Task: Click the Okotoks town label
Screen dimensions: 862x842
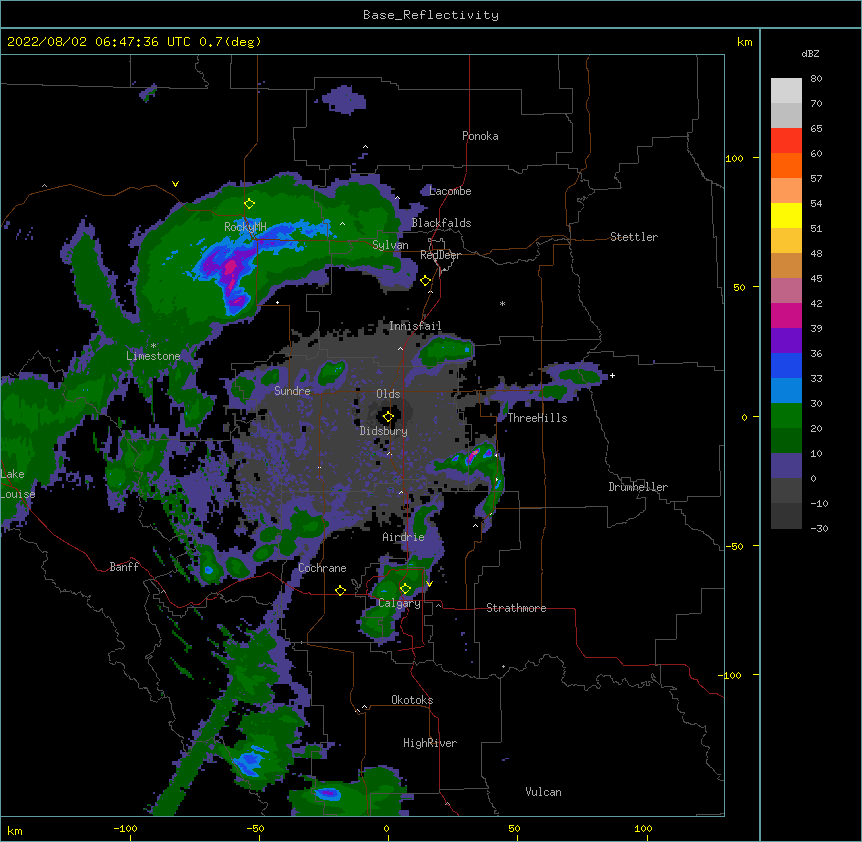Action: click(412, 700)
